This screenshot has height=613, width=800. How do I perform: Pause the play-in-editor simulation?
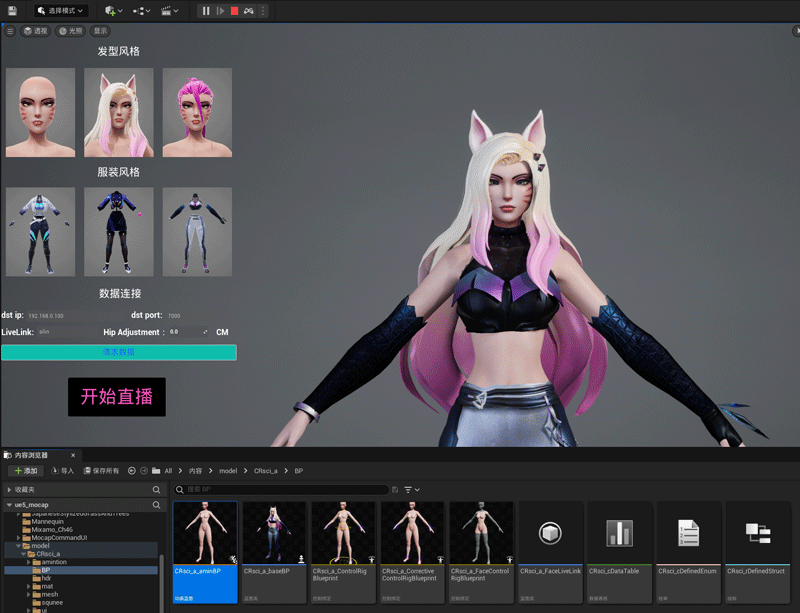(x=206, y=10)
